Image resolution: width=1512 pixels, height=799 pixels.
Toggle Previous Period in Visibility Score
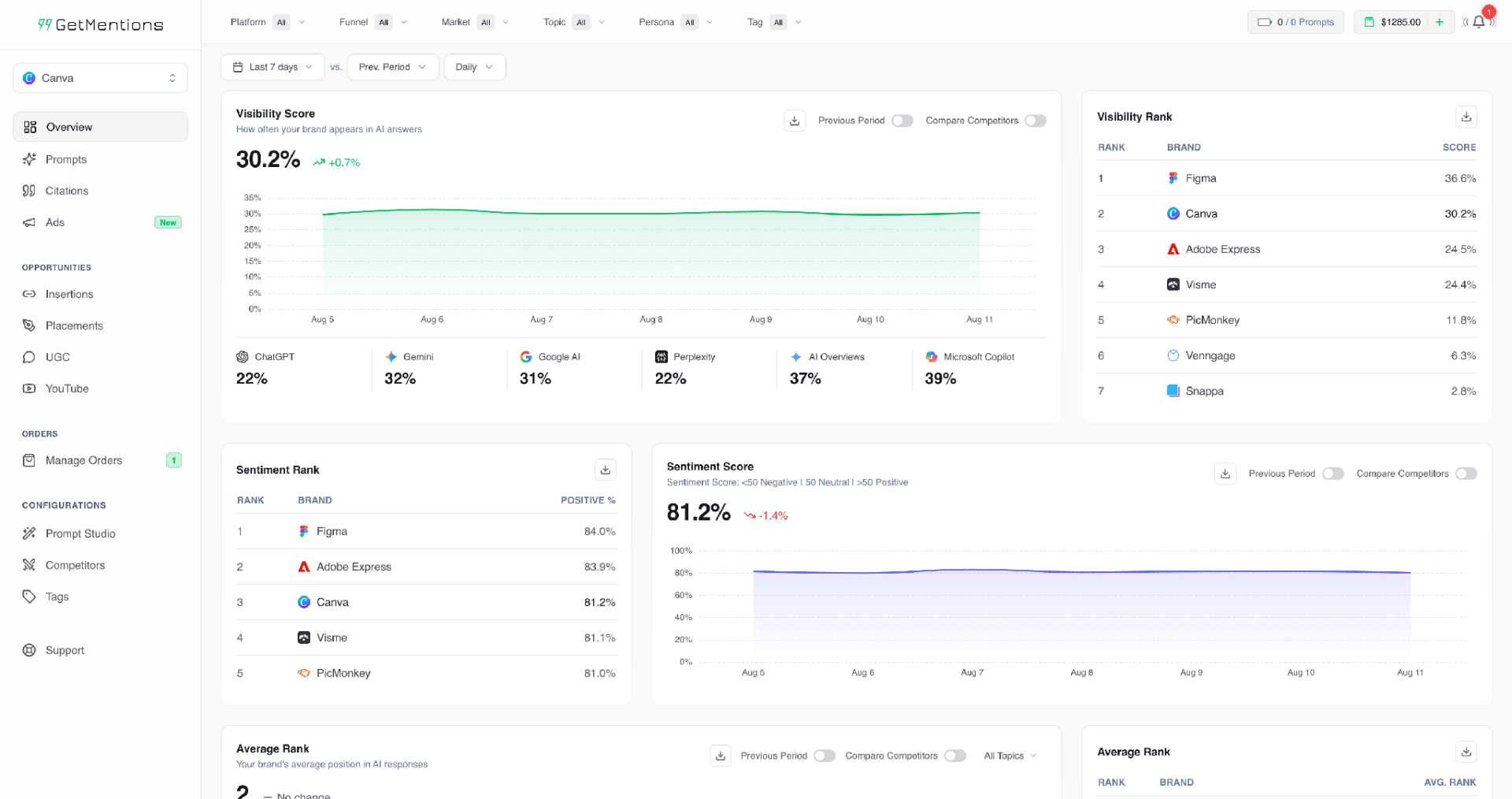click(902, 121)
